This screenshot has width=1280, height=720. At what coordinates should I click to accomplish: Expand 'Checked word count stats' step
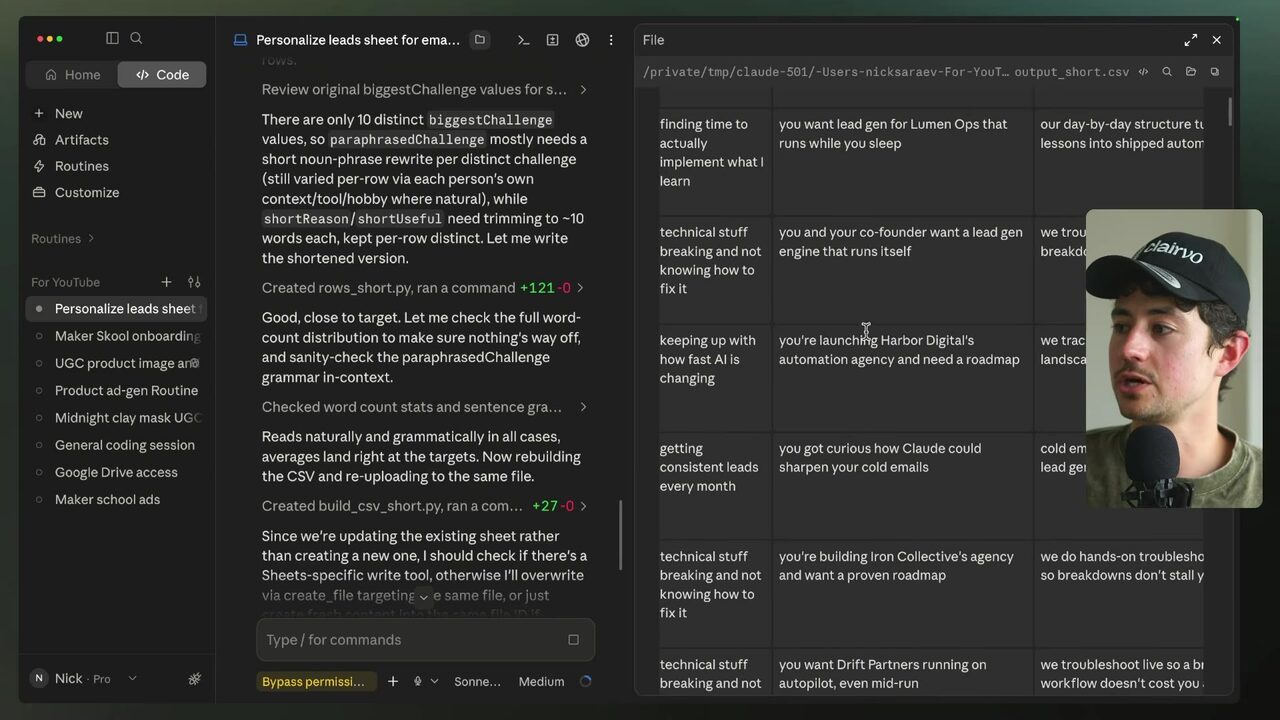423,407
